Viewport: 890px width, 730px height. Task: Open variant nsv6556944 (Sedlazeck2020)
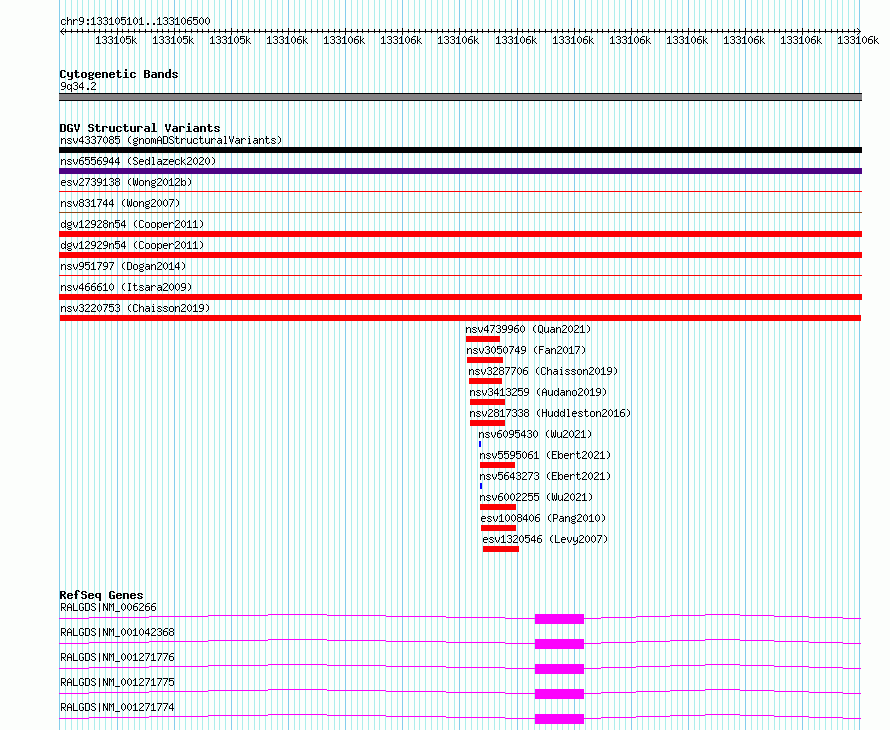[x=138, y=161]
